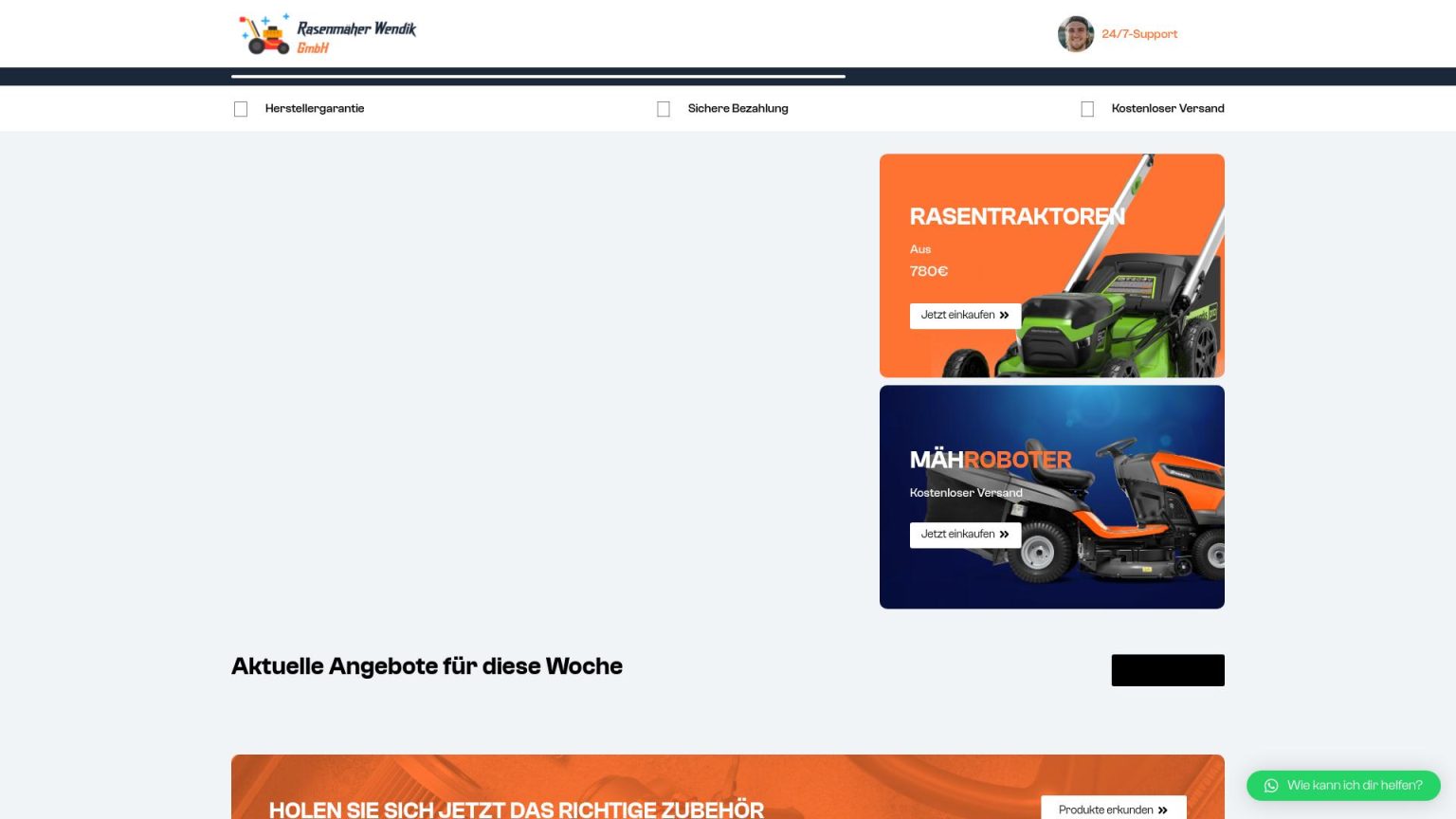Select the RASENTRAKTOREN banner title
Screen dimensions: 1456x819
(1016, 217)
